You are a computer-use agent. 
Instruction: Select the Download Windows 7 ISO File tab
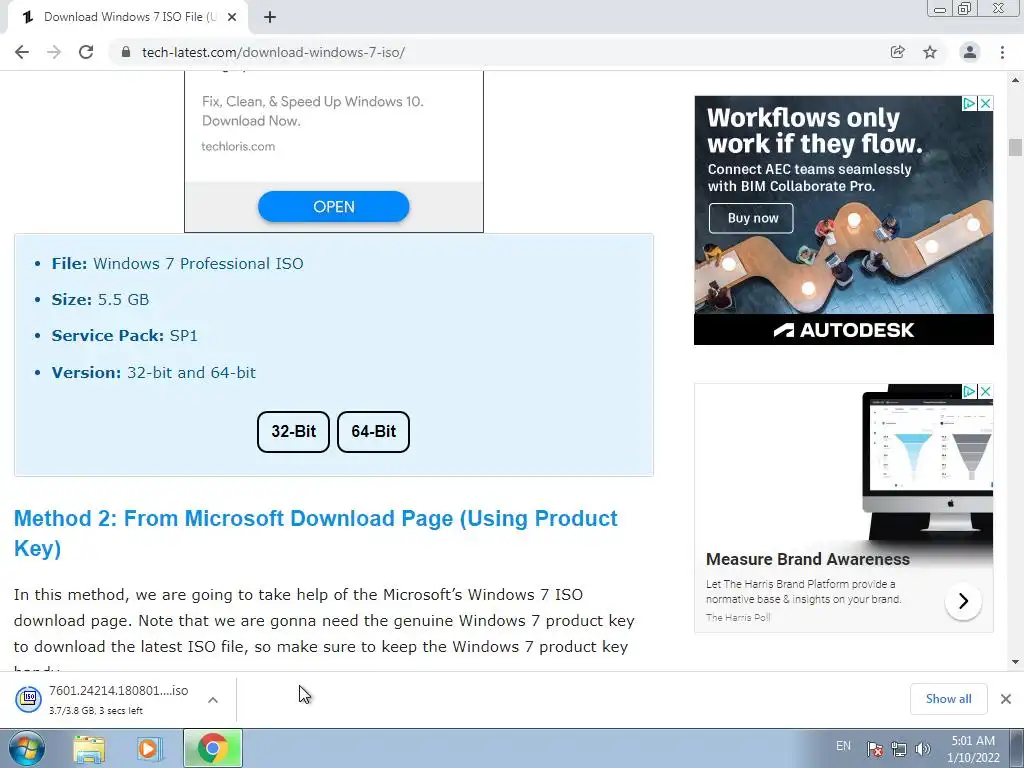click(x=127, y=17)
